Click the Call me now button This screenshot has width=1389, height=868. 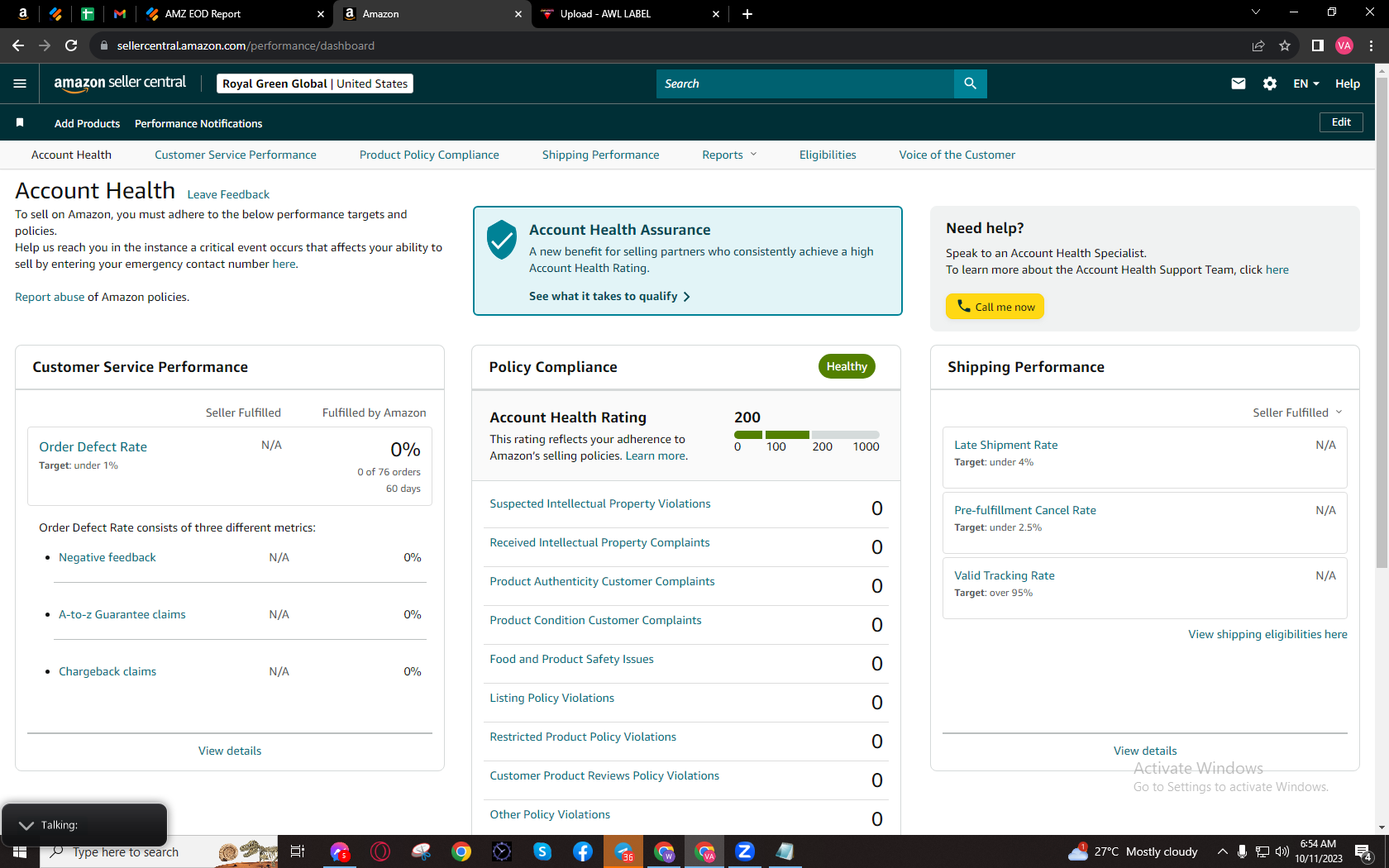point(995,307)
